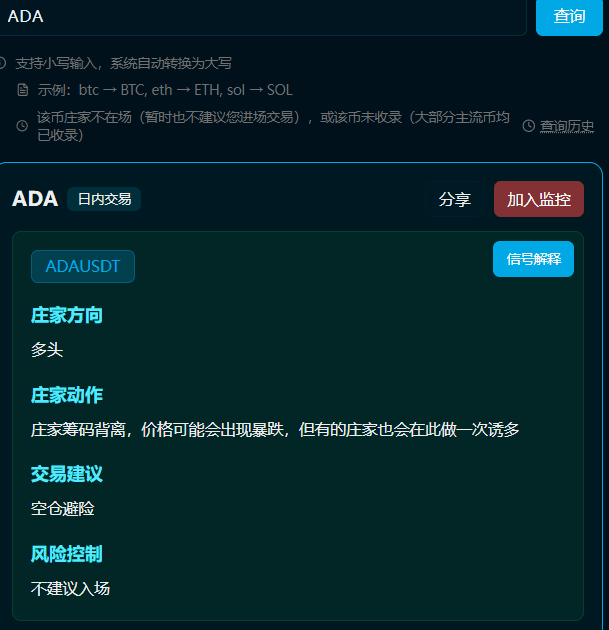Open 查询历史 link
The width and height of the screenshot is (609, 630).
[566, 126]
